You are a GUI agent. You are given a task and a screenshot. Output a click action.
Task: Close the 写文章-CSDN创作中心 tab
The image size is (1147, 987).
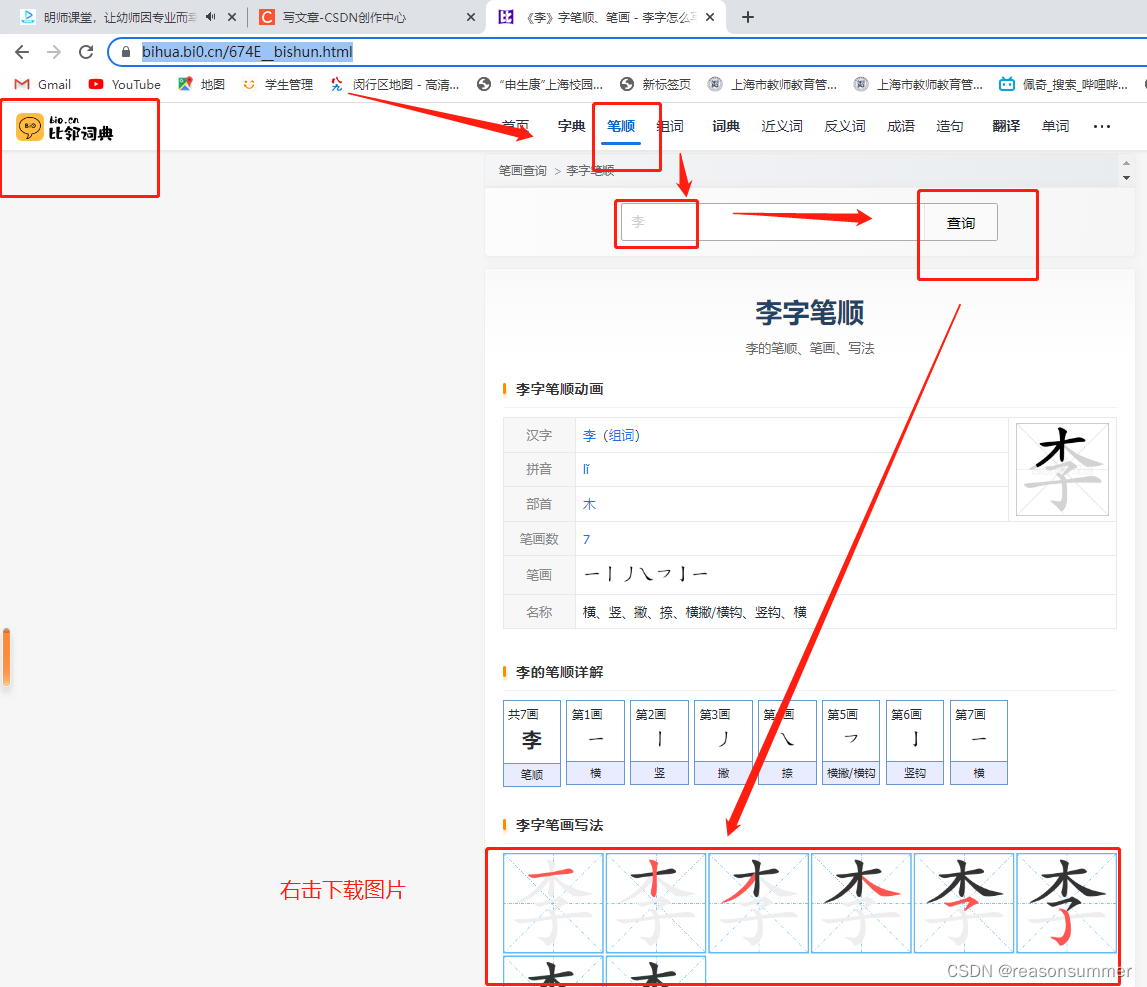[471, 17]
